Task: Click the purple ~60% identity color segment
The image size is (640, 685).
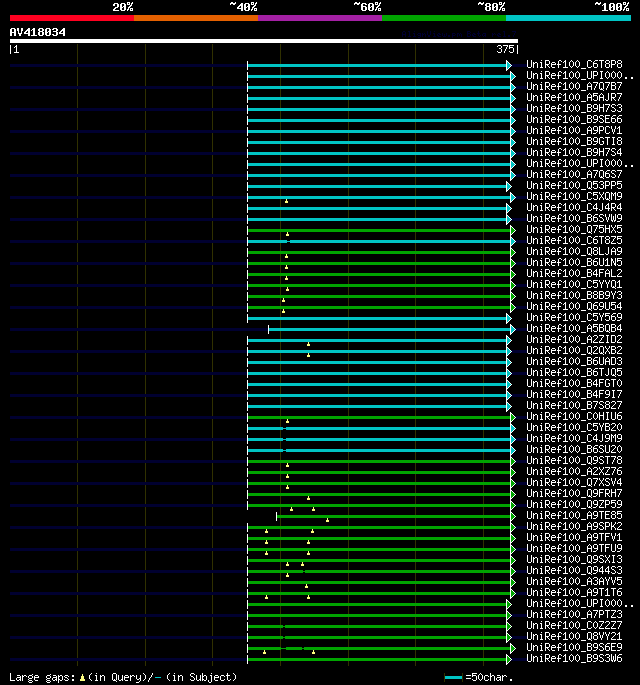Action: pos(320,18)
